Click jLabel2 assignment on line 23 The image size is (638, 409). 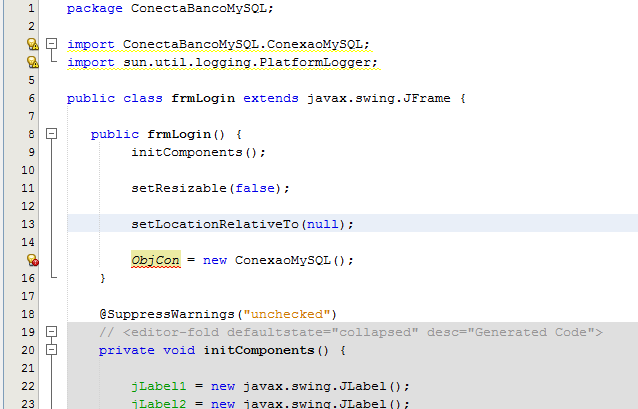(270, 403)
